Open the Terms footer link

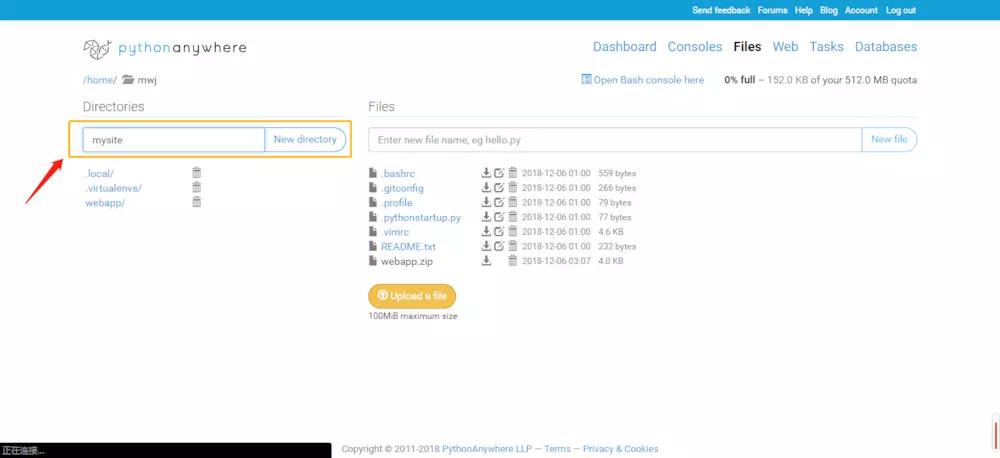click(x=557, y=449)
